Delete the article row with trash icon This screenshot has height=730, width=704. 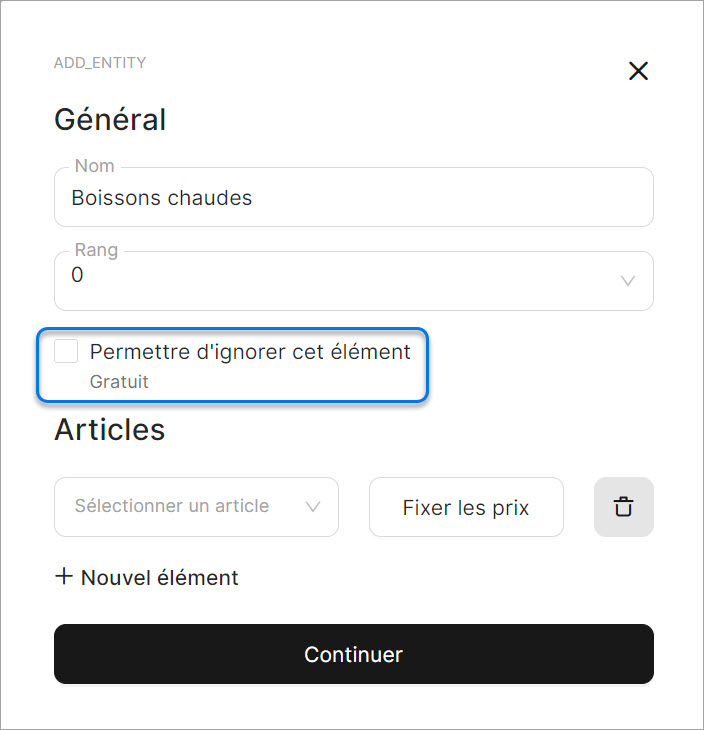click(624, 507)
